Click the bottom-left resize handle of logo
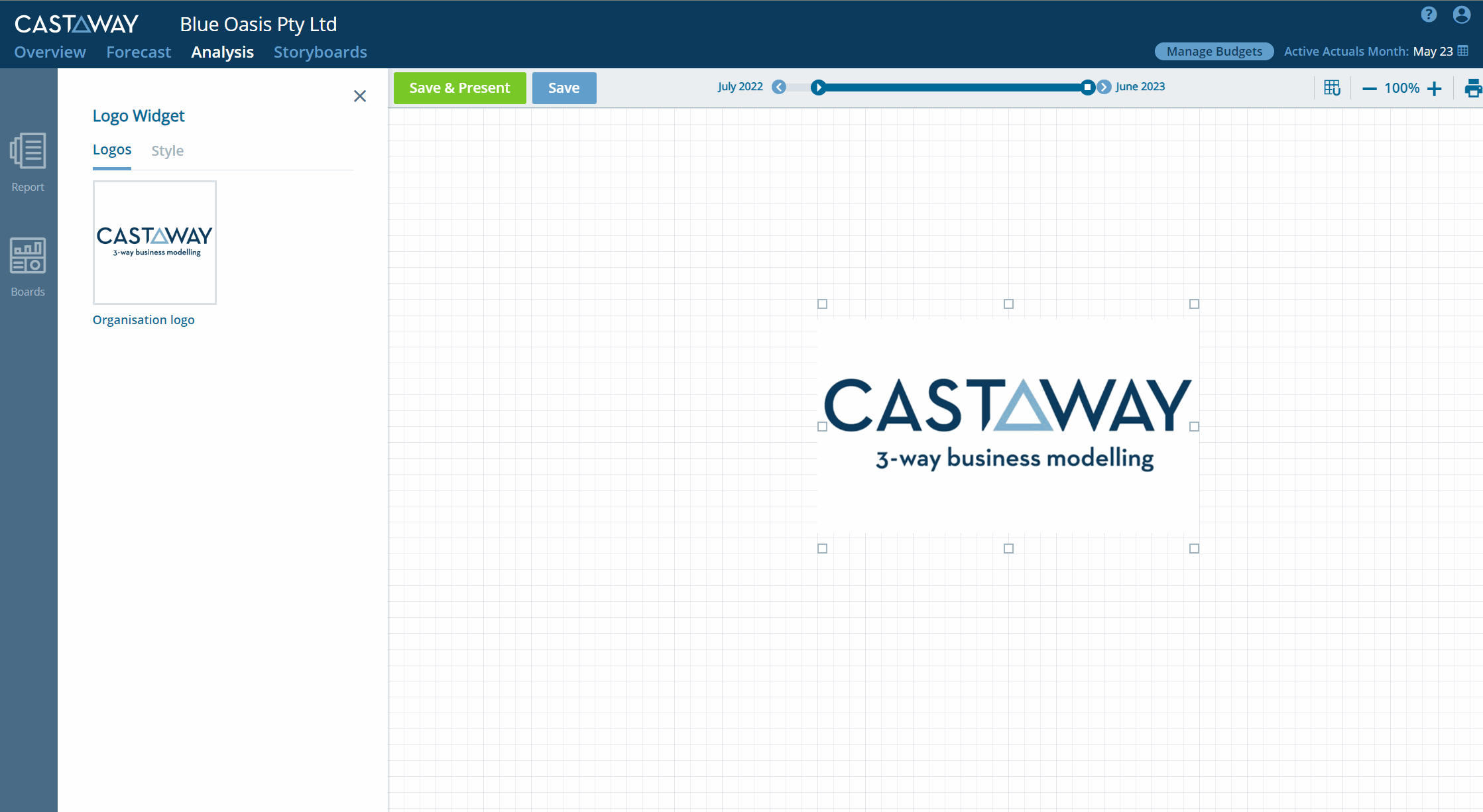Image resolution: width=1483 pixels, height=812 pixels. click(823, 549)
